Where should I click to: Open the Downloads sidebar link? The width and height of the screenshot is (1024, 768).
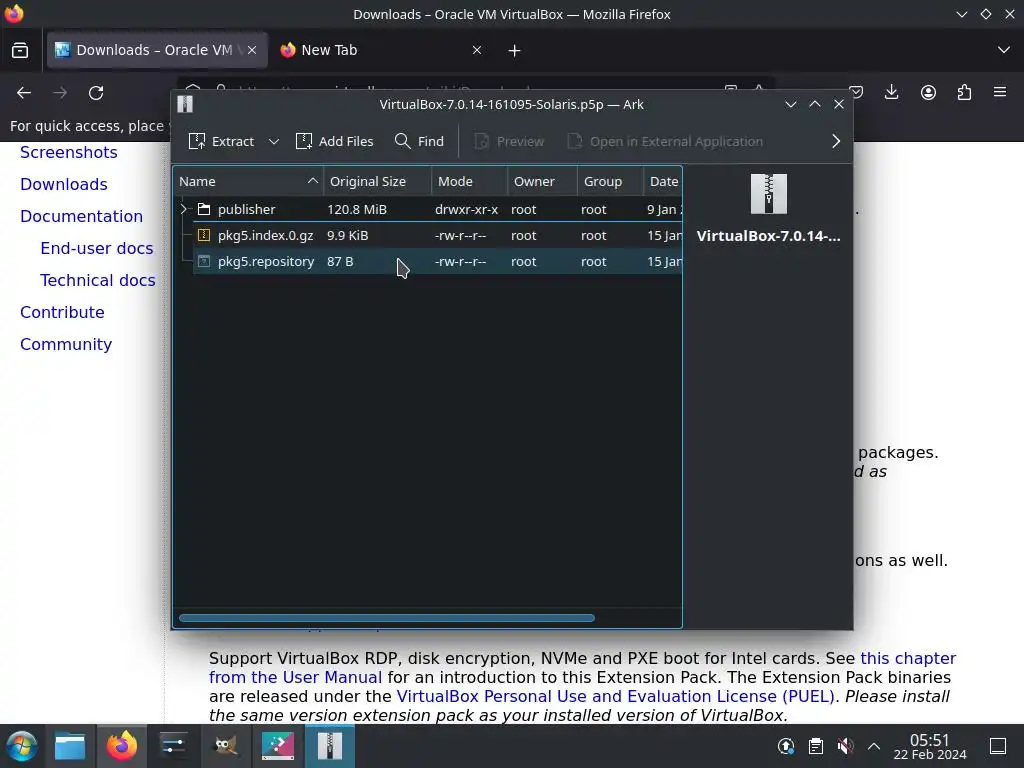pyautogui.click(x=63, y=184)
